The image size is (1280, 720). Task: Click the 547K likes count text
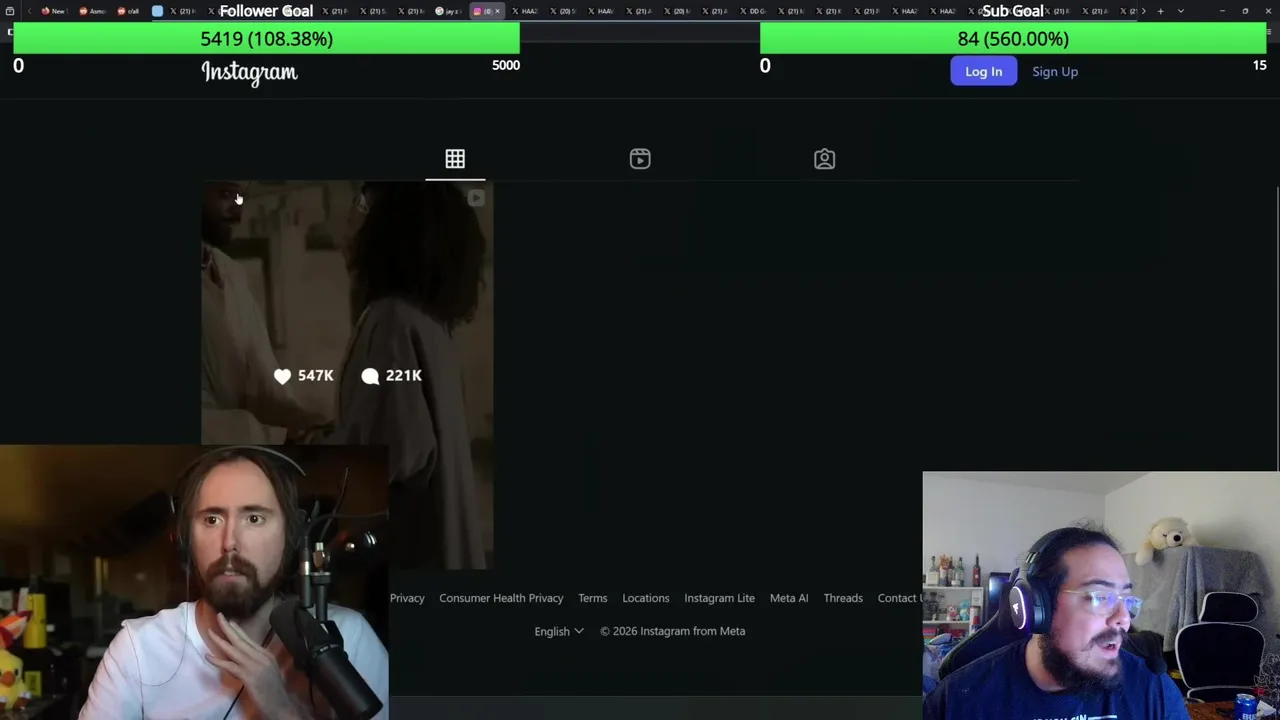click(x=315, y=376)
